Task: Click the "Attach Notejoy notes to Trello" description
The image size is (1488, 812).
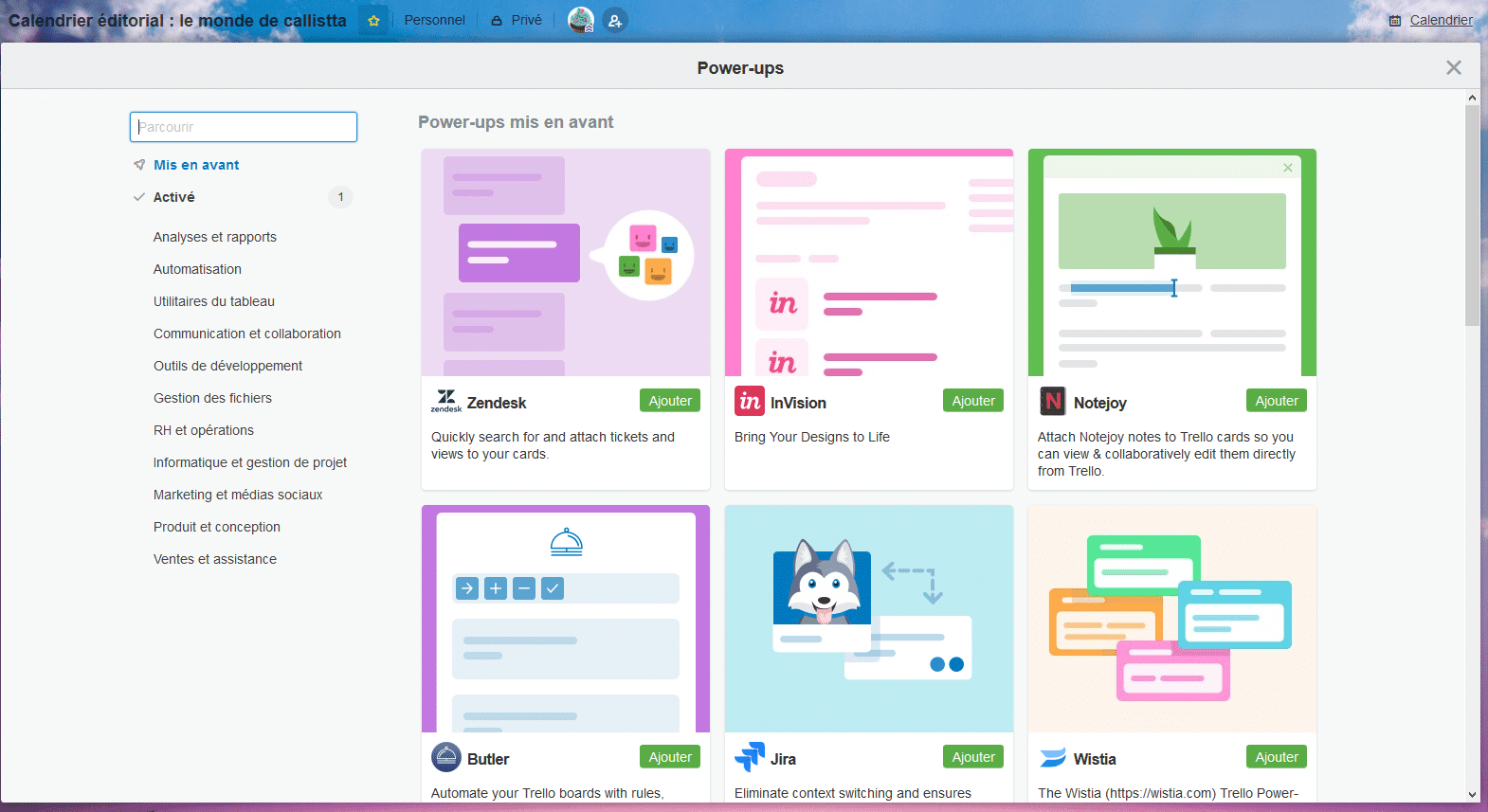Action: pos(1167,454)
